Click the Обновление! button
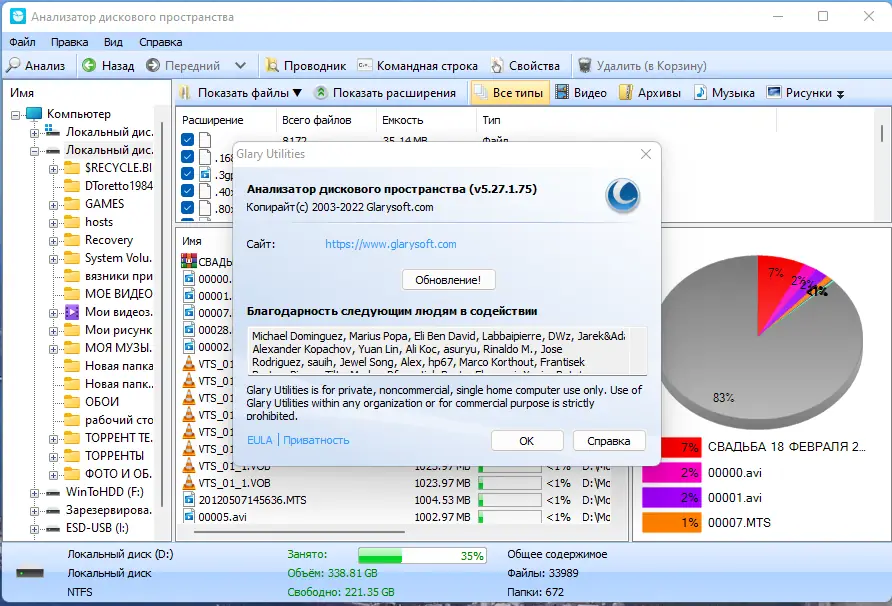This screenshot has width=892, height=606. click(448, 280)
